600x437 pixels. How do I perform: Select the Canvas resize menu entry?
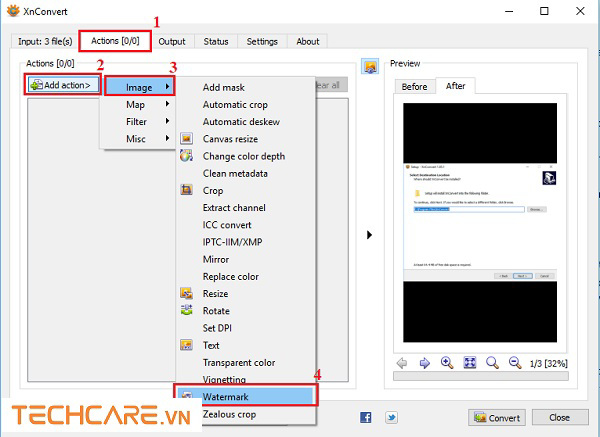[246, 139]
